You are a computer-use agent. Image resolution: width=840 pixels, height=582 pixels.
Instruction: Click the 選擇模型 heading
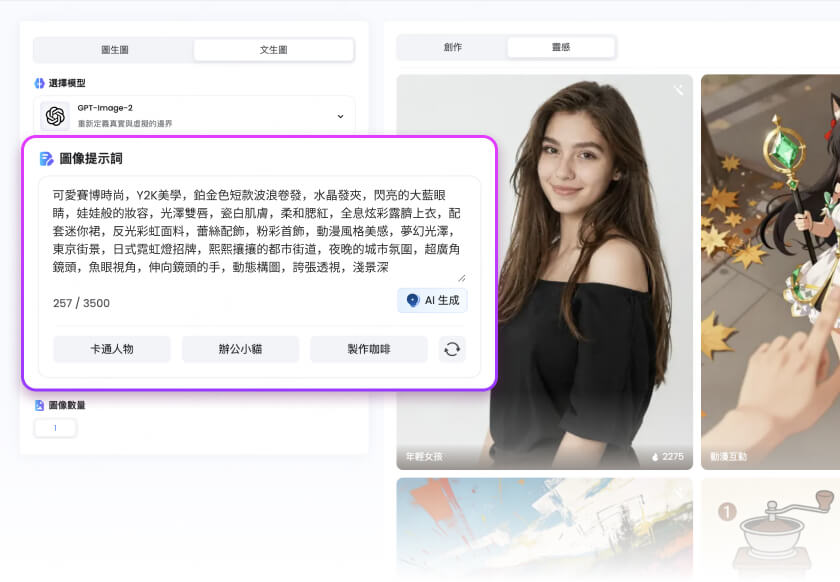click(67, 83)
